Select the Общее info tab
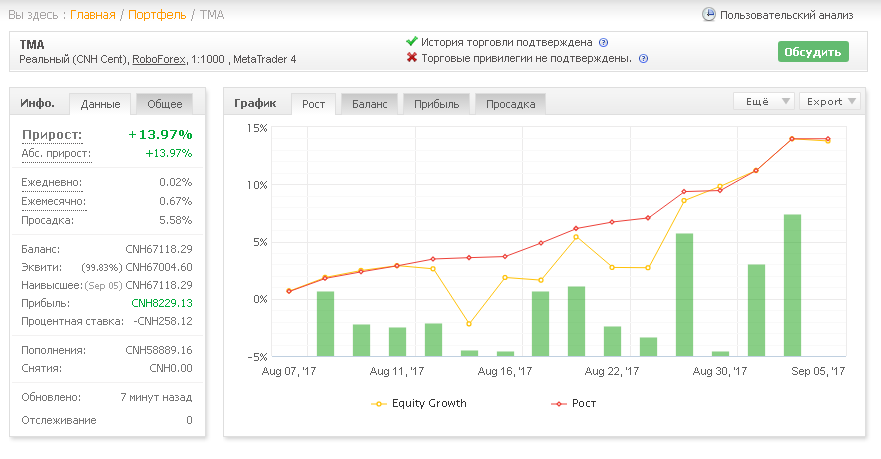The width and height of the screenshot is (881, 459). coord(165,104)
